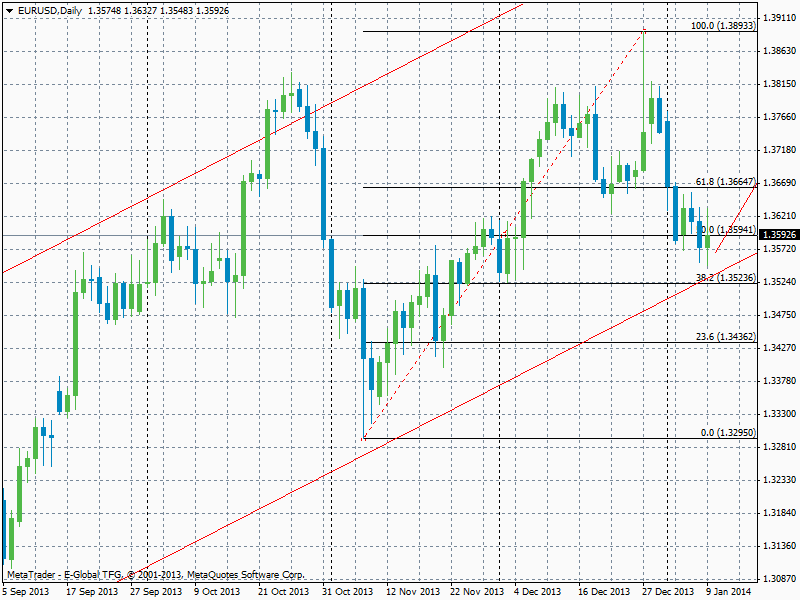Open the chart menu triangle beside EURUSD,Daily
This screenshot has width=800, height=600.
10,10
